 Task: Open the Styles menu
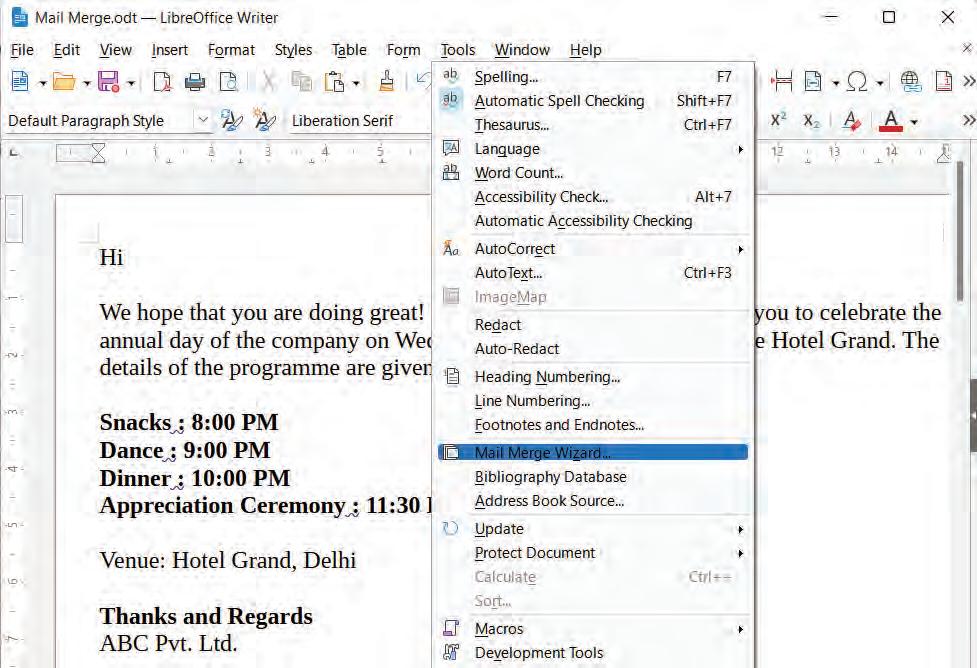pyautogui.click(x=293, y=50)
